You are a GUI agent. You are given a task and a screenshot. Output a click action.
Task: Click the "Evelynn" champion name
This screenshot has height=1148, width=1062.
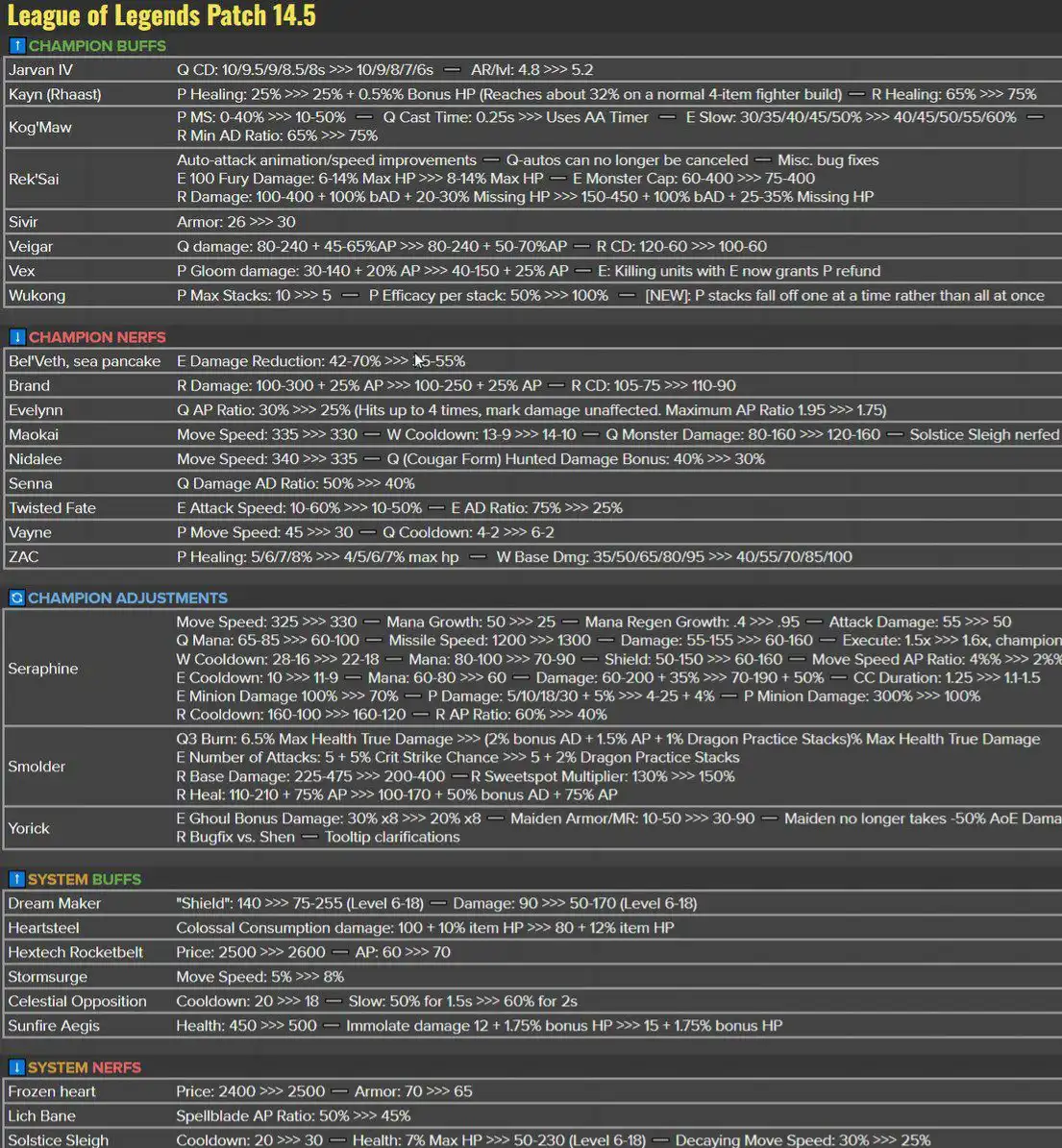coord(36,410)
